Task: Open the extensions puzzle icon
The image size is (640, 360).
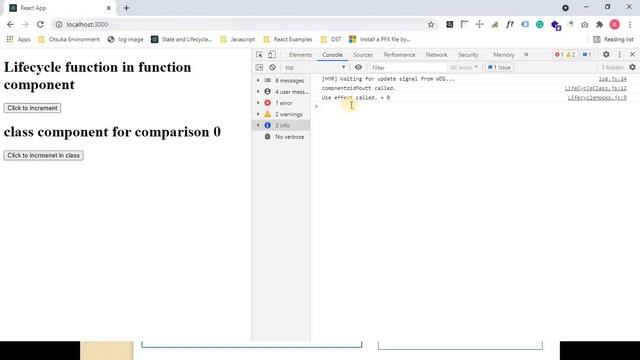Action: (x=599, y=24)
